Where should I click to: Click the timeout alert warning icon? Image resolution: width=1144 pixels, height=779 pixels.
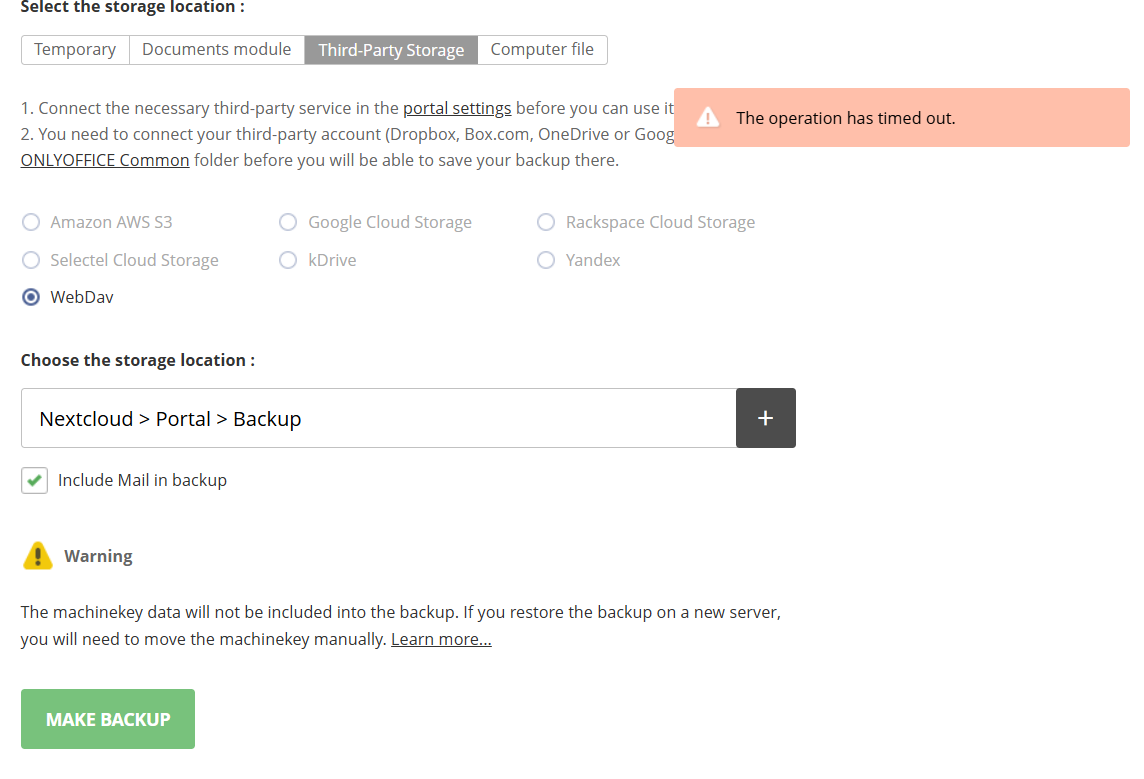[x=708, y=118]
